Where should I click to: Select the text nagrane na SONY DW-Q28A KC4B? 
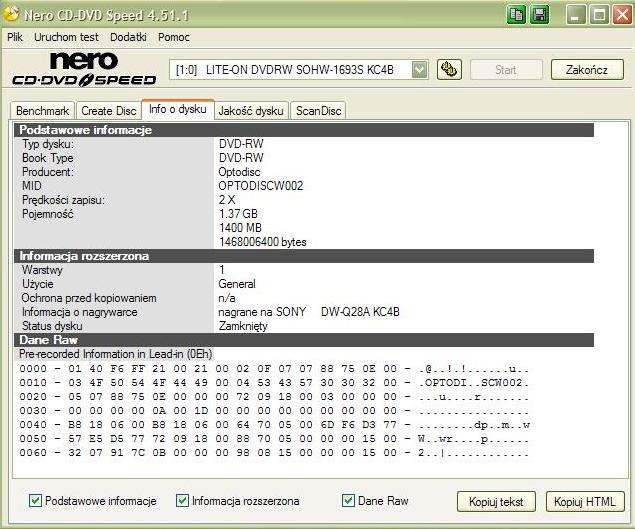[309, 312]
